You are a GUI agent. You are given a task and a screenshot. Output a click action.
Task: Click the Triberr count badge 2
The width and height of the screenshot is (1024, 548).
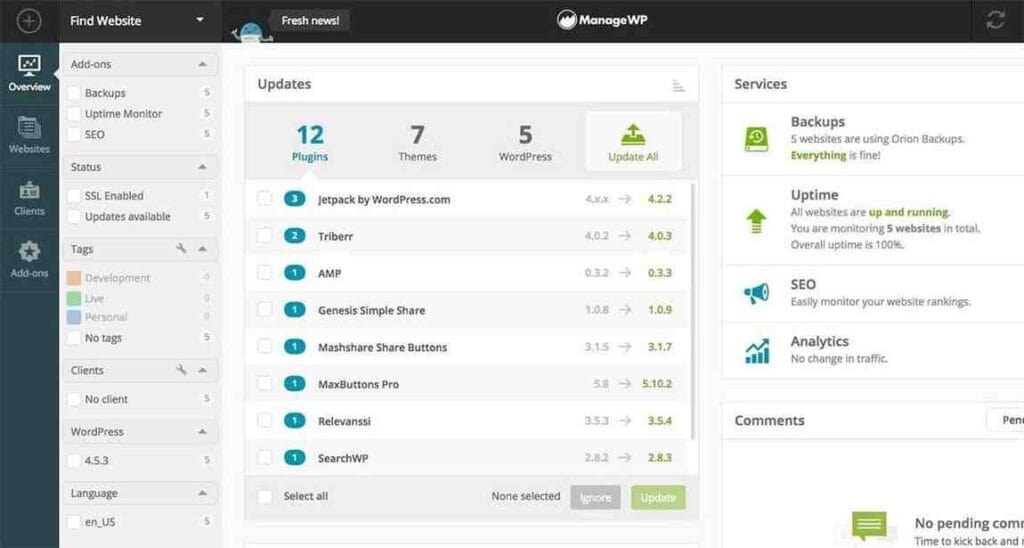click(295, 236)
